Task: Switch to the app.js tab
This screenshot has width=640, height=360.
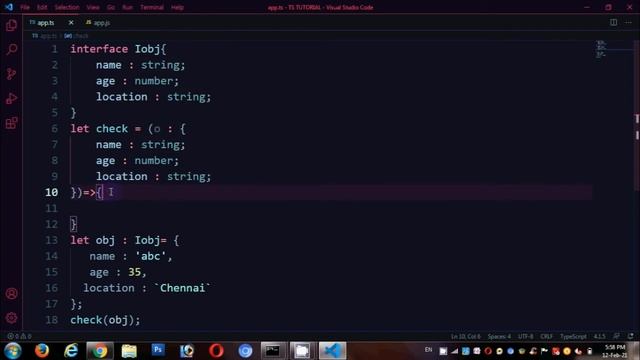Action: (x=98, y=23)
